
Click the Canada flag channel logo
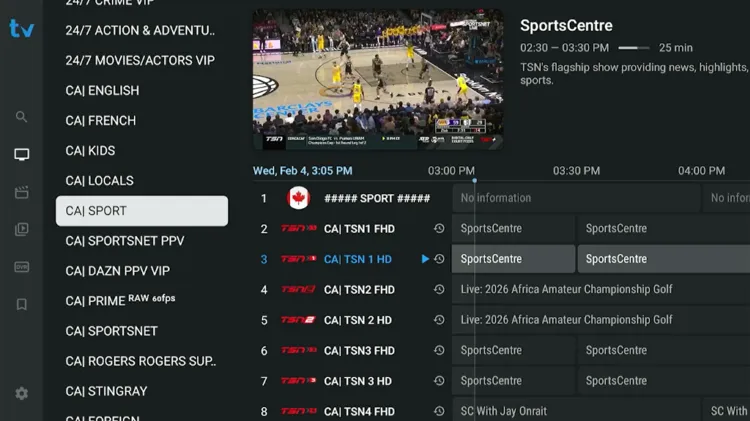[298, 198]
